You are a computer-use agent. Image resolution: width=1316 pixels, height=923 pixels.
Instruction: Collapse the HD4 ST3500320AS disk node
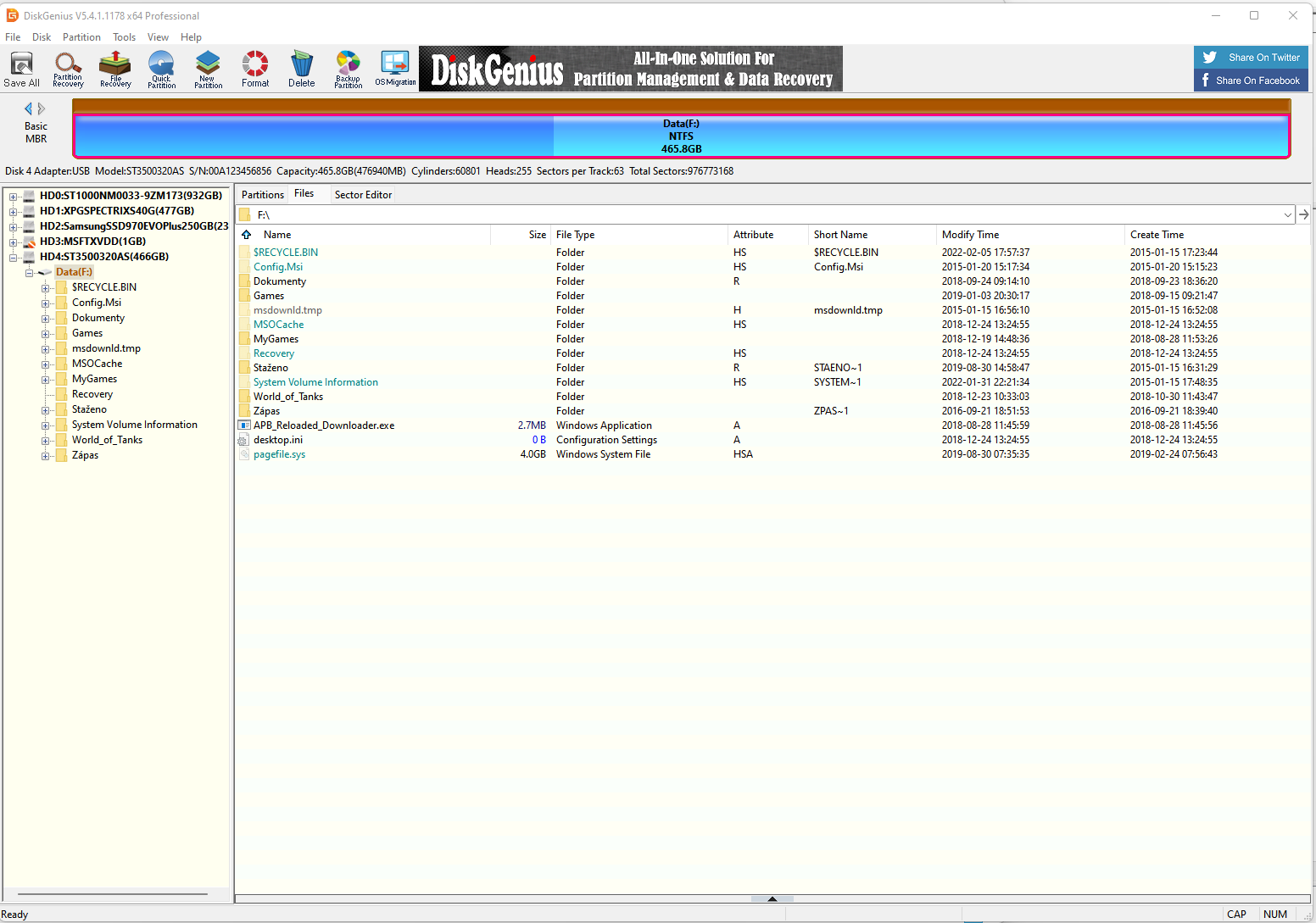14,257
